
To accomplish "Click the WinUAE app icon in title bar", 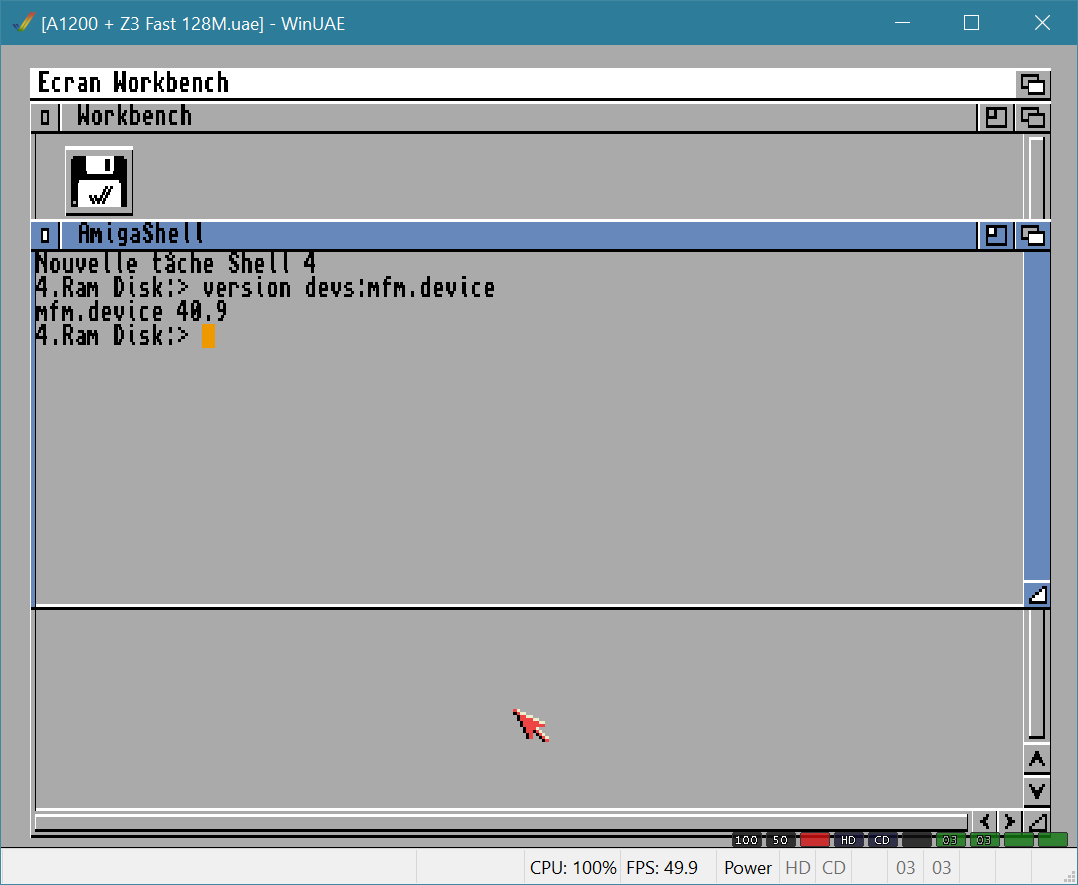I will click(23, 23).
